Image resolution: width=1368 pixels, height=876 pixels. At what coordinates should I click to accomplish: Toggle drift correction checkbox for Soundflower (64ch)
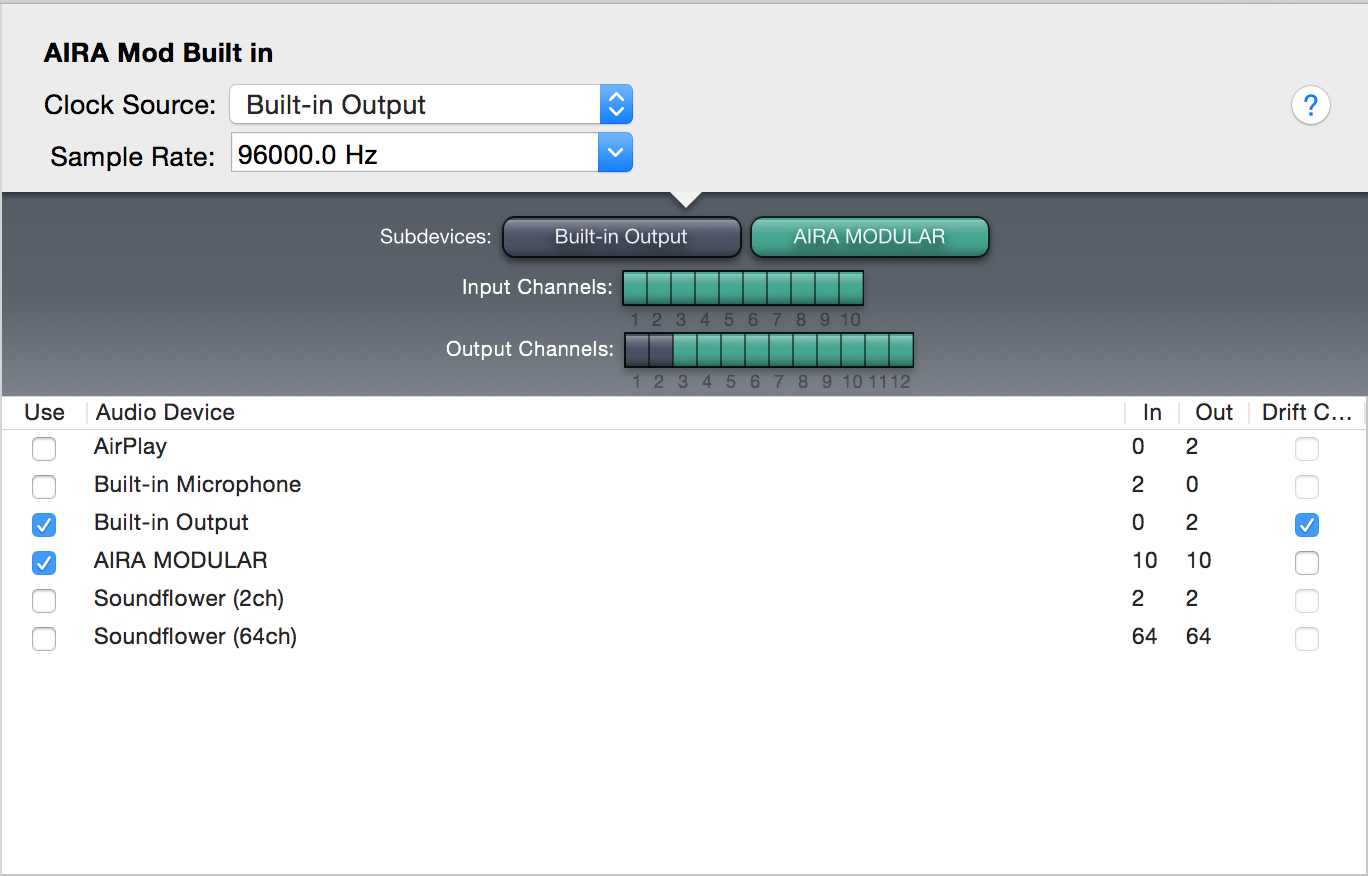1306,639
